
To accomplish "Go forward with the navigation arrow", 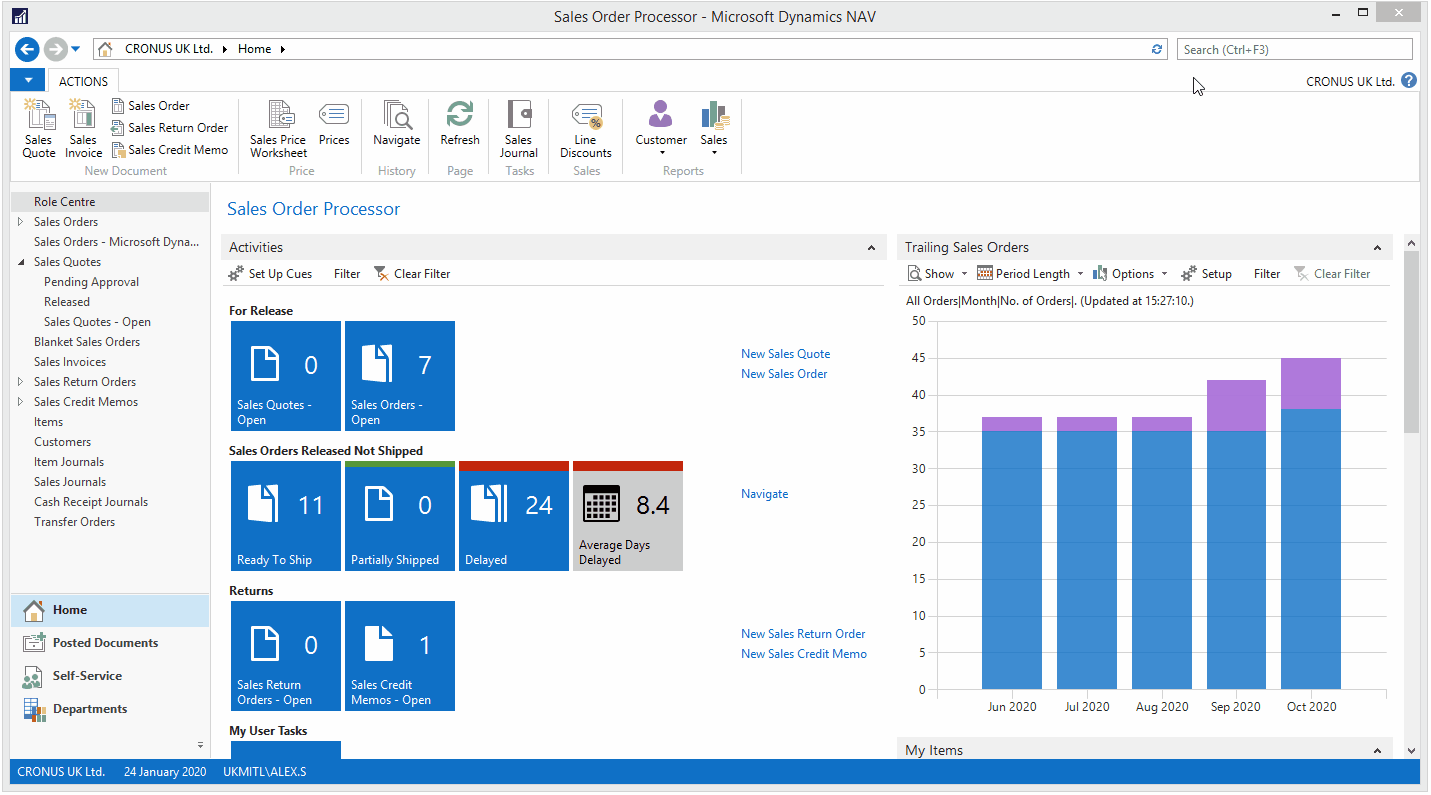I will coord(56,49).
